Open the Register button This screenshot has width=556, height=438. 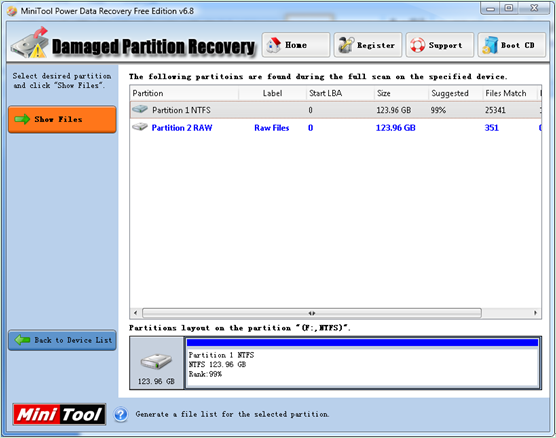[x=368, y=45]
